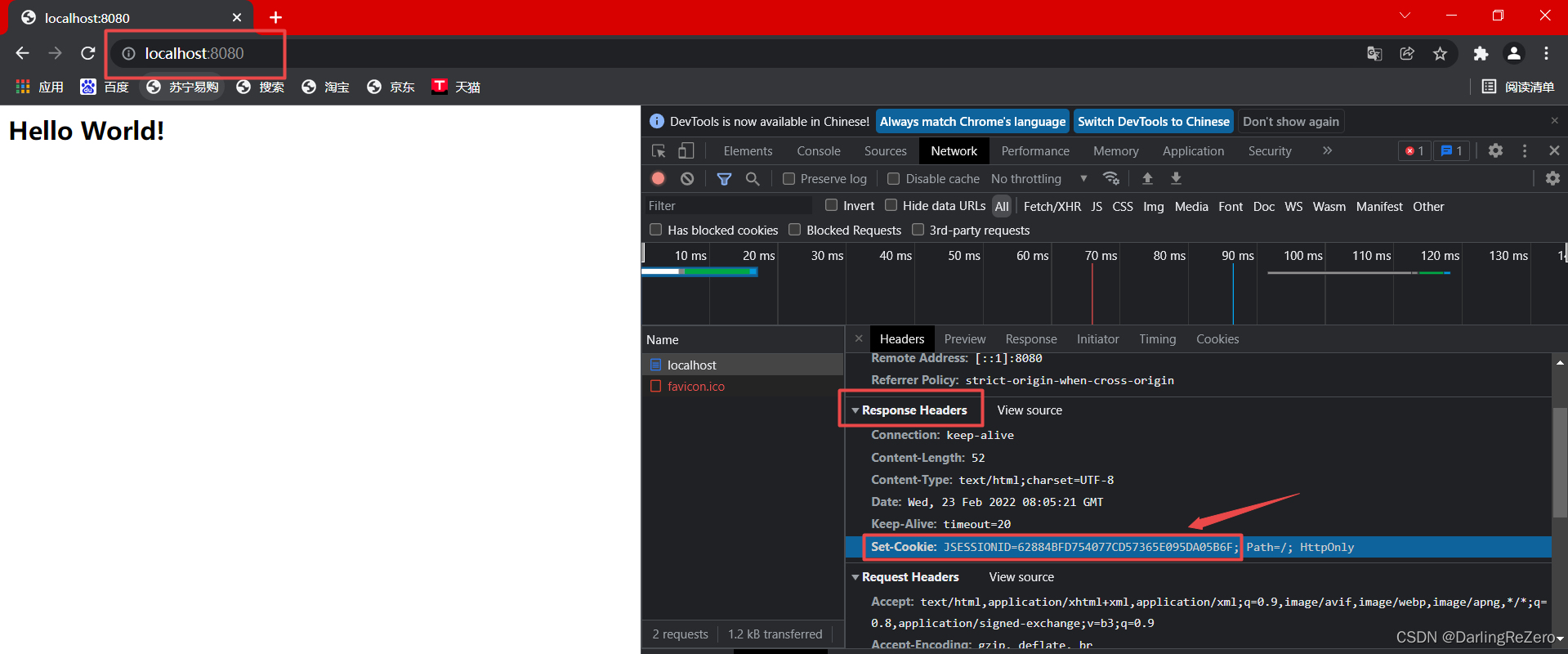The width and height of the screenshot is (1568, 654).
Task: Filter requests by Fetch/XHR type
Action: (1052, 207)
